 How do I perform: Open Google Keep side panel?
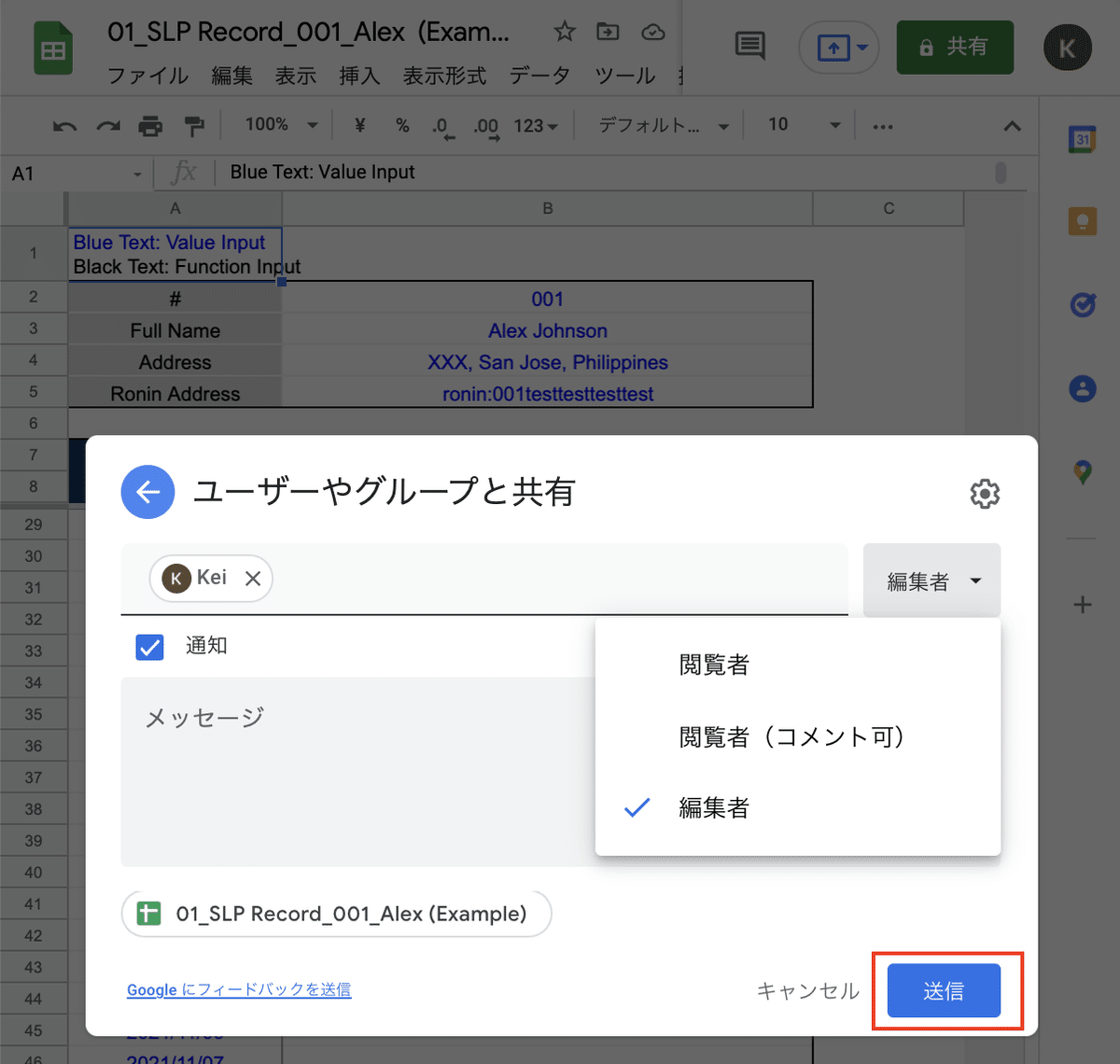(1082, 221)
